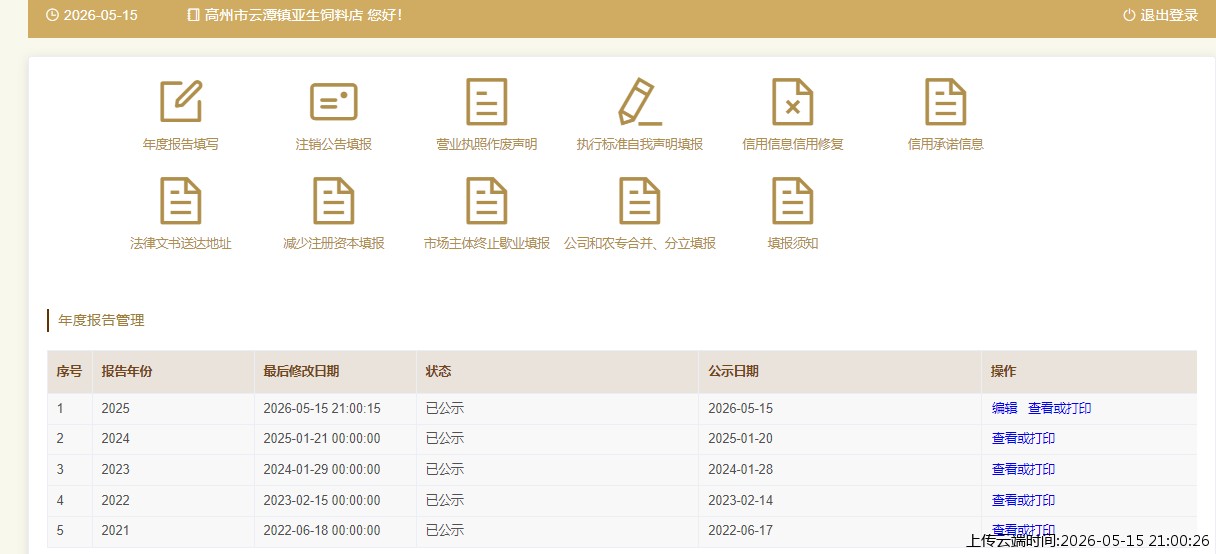
Task: Open 查看或打印 for the 2024 report
Action: click(x=1023, y=438)
